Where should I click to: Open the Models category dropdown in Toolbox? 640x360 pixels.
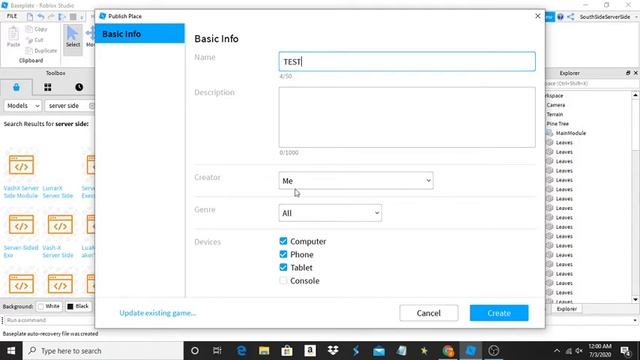[23, 106]
